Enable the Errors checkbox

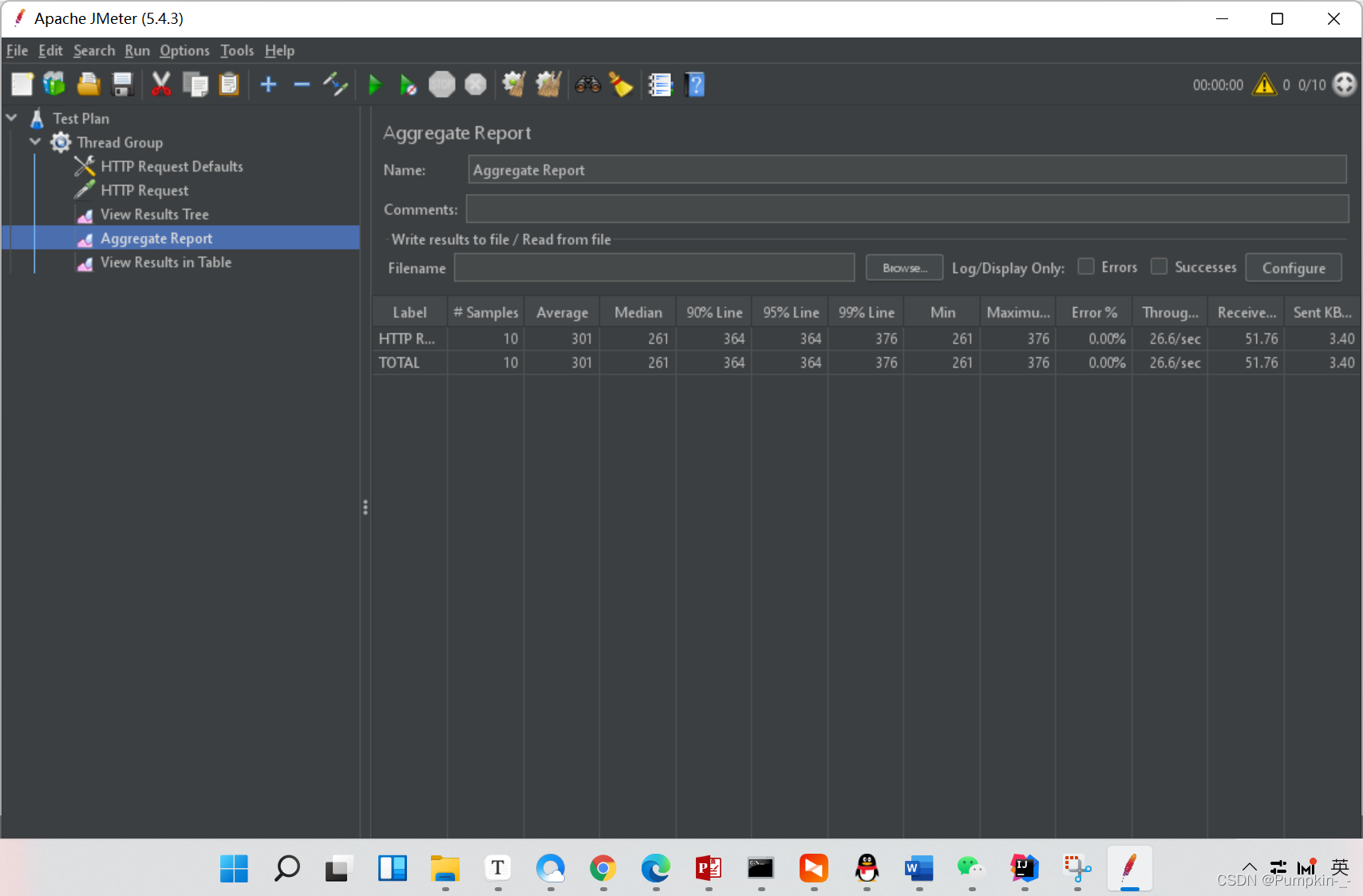point(1086,266)
